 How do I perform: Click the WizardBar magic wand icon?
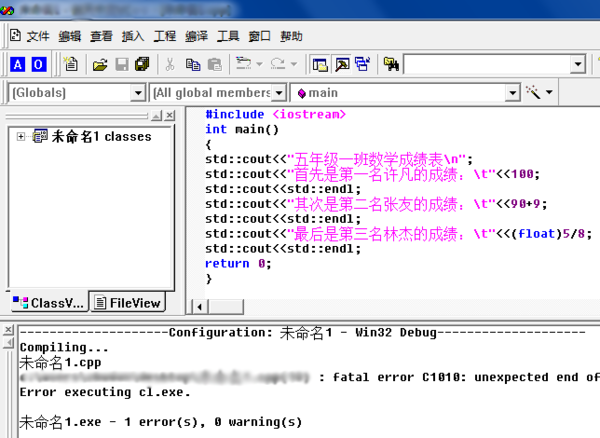click(x=534, y=92)
